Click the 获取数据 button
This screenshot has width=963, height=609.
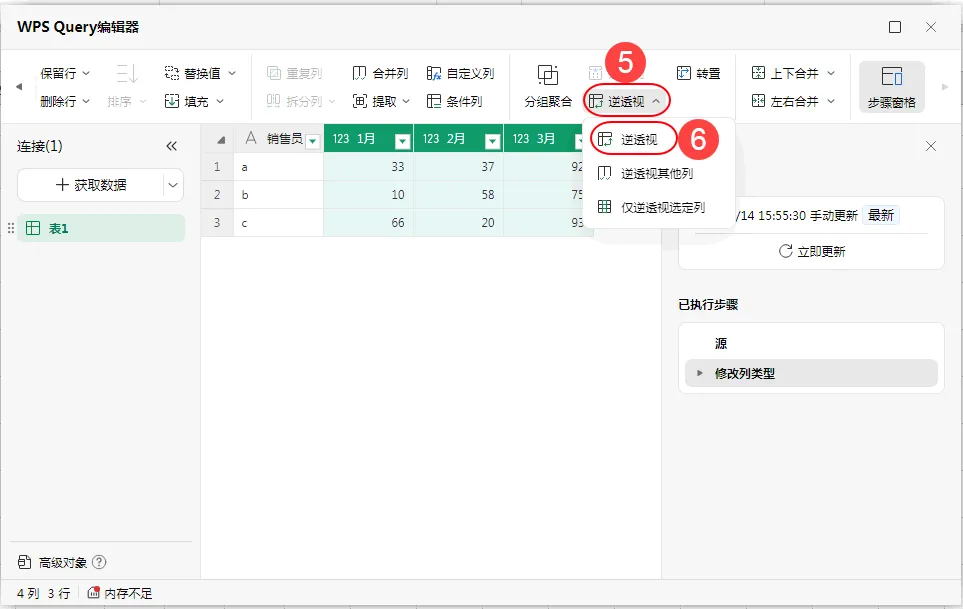coord(91,185)
